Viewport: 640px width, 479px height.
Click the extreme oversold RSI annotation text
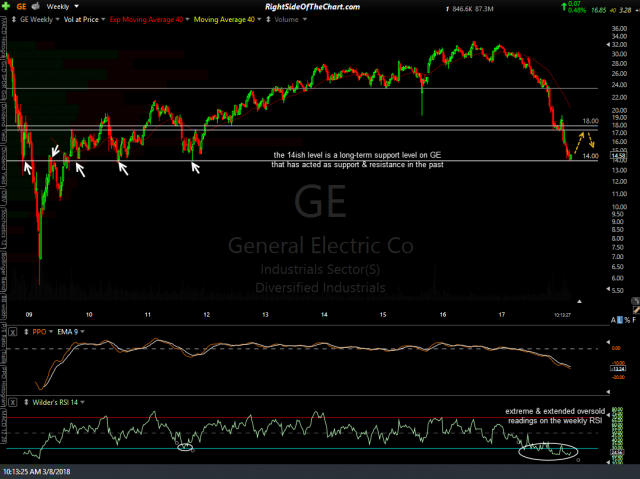tap(555, 416)
